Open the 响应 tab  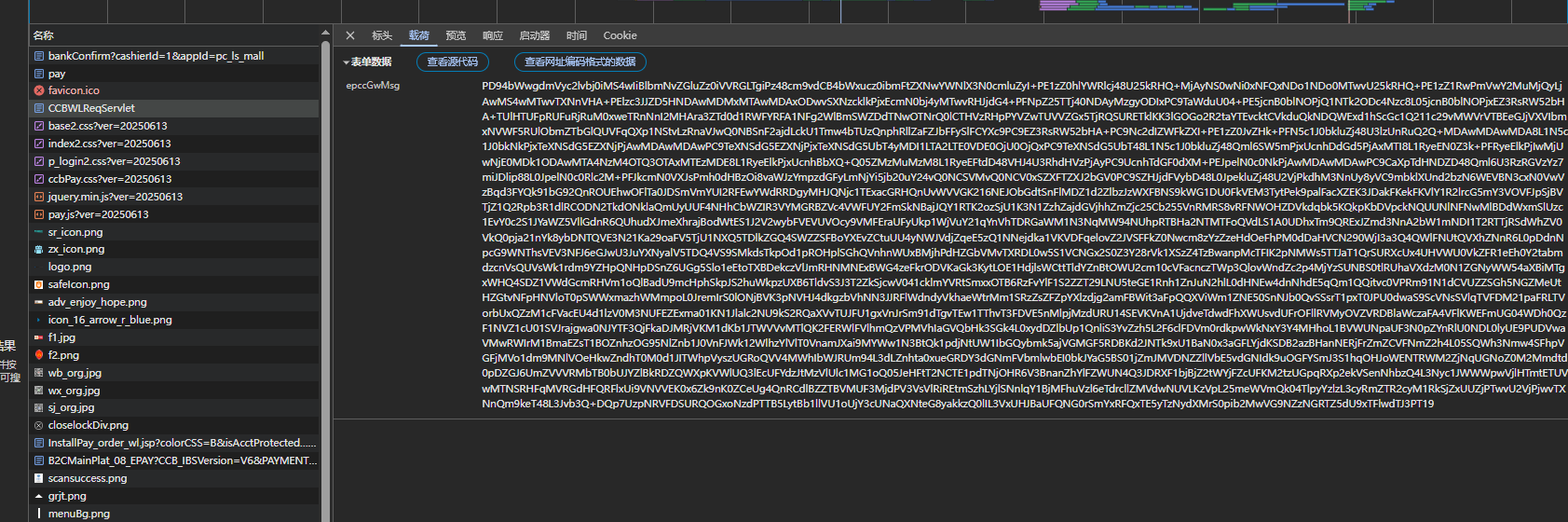pos(493,35)
